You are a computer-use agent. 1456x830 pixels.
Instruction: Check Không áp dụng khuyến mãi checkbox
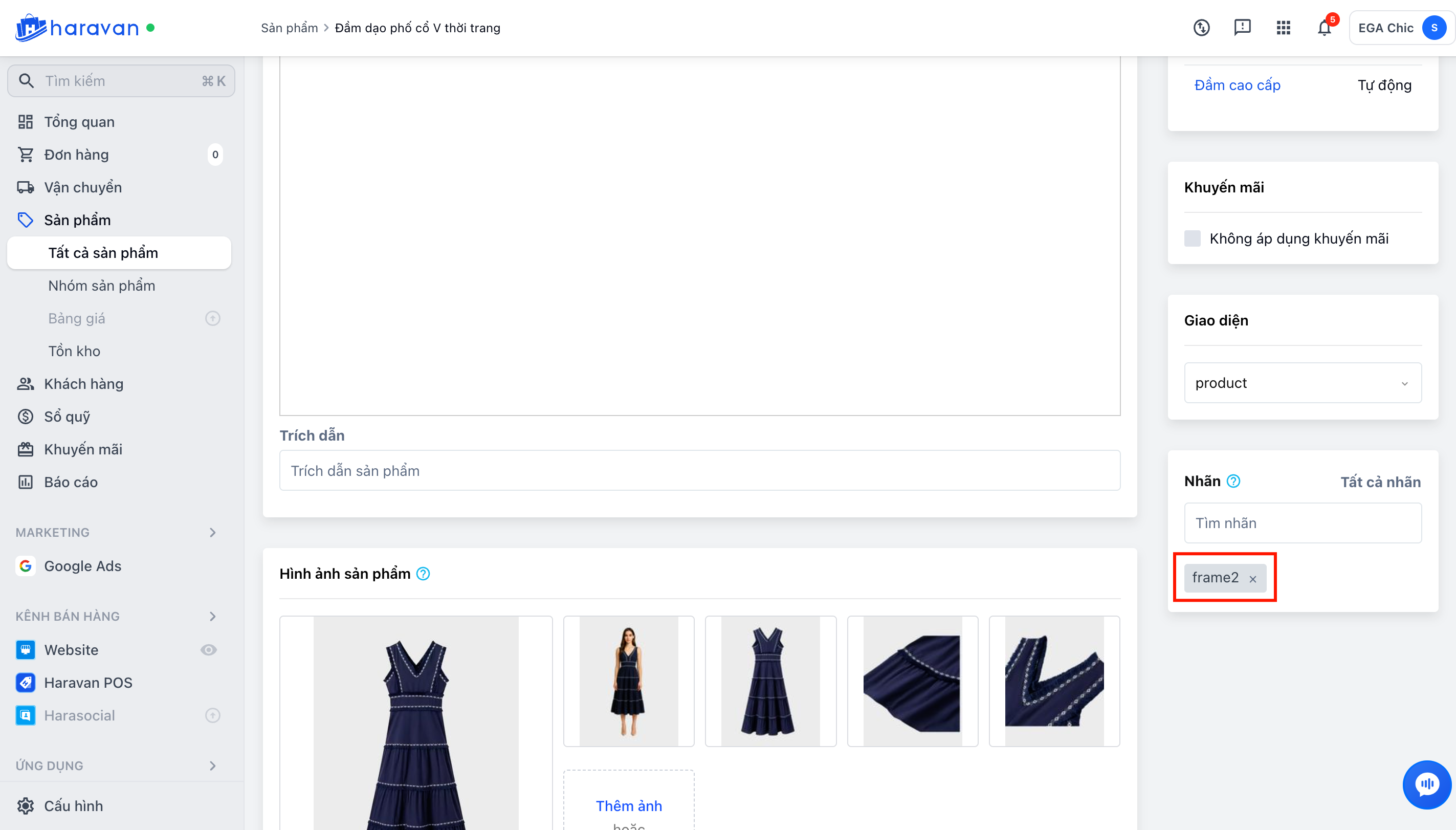pyautogui.click(x=1192, y=238)
